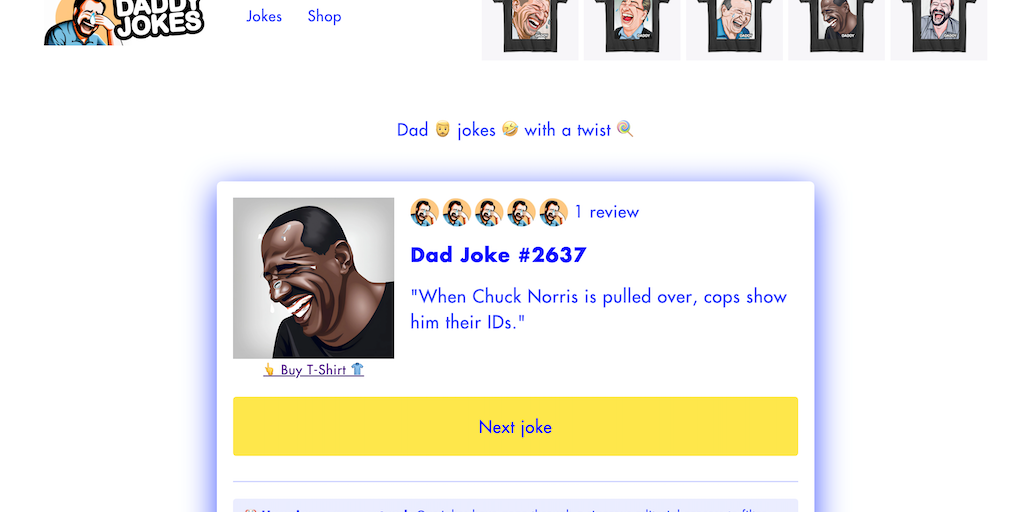Select the fourth T-shirt with dark-skinned man

click(x=837, y=30)
